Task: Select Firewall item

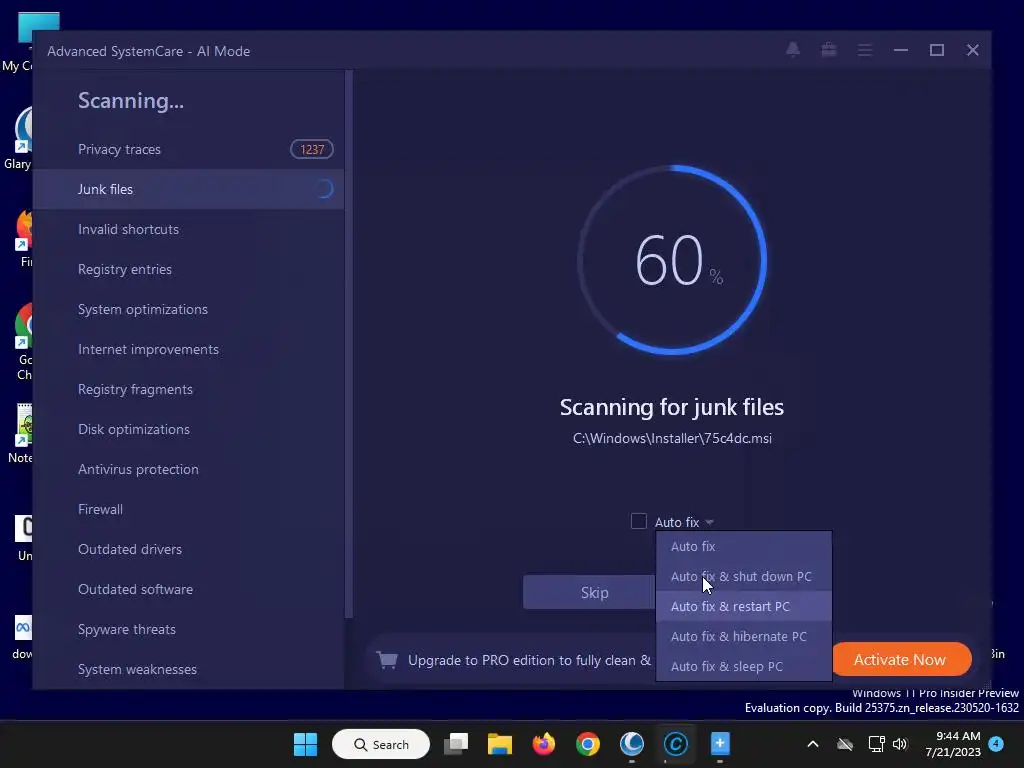Action: point(189,509)
